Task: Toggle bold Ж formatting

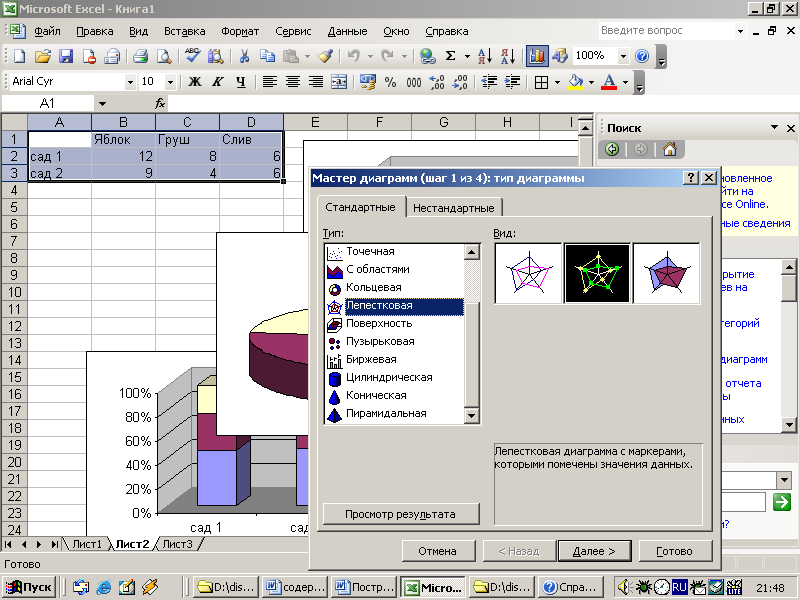Action: [x=194, y=82]
